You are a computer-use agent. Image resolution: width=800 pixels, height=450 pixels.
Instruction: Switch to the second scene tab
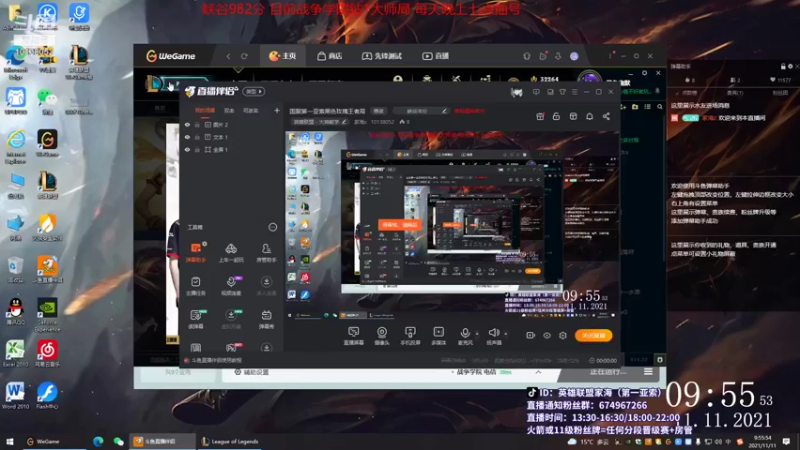pyautogui.click(x=229, y=110)
